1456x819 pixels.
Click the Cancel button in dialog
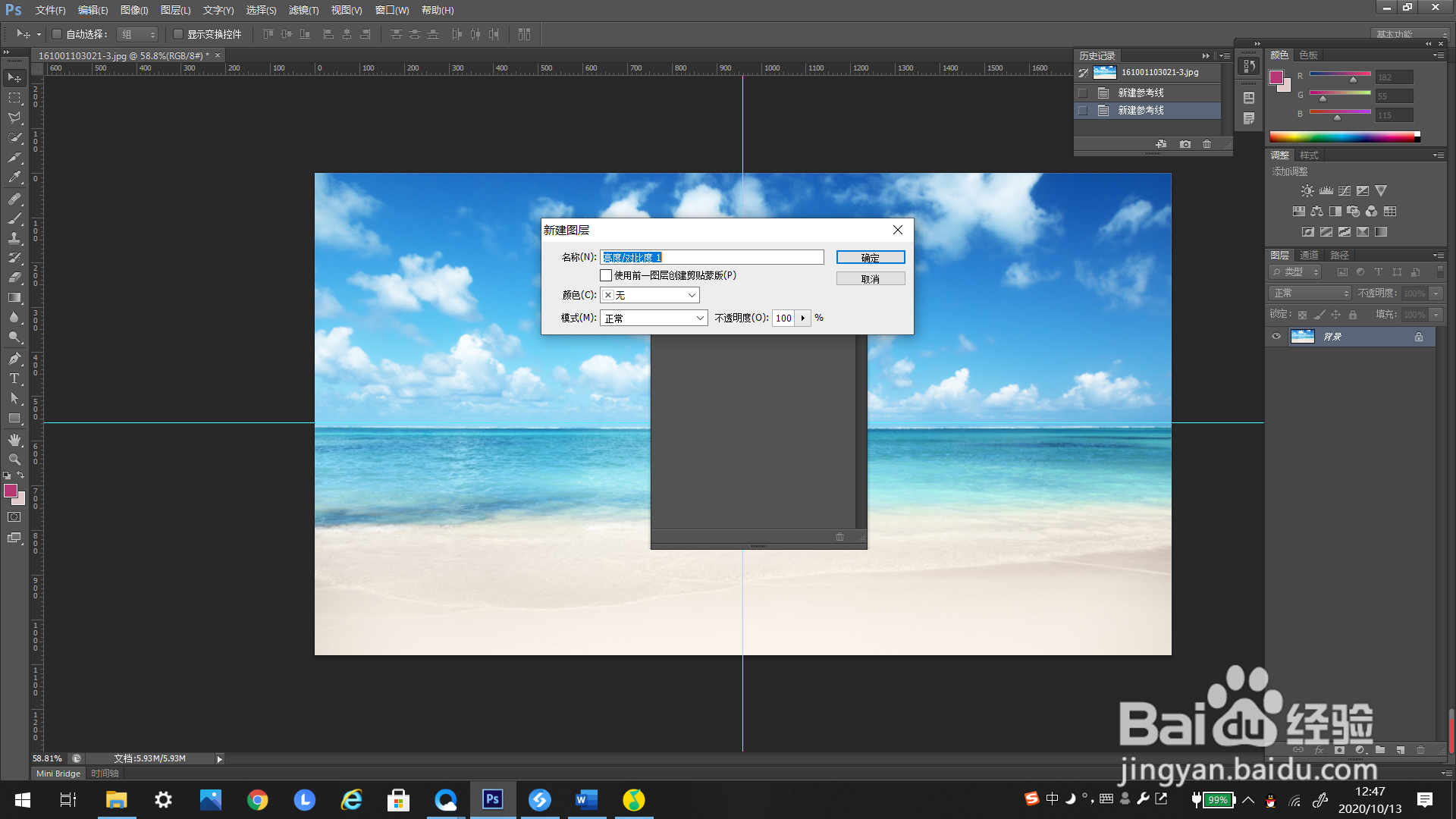pos(871,279)
